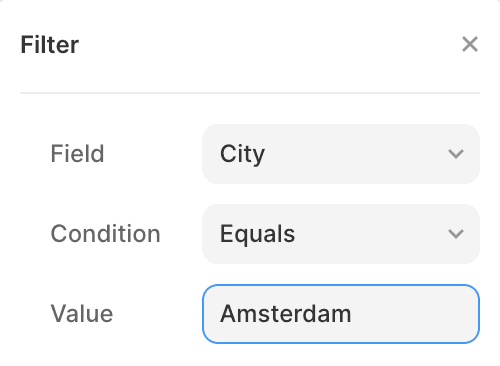Viewport: 500px width, 366px height.
Task: Dismiss the Filter panel using the top-right X
Action: click(x=470, y=44)
